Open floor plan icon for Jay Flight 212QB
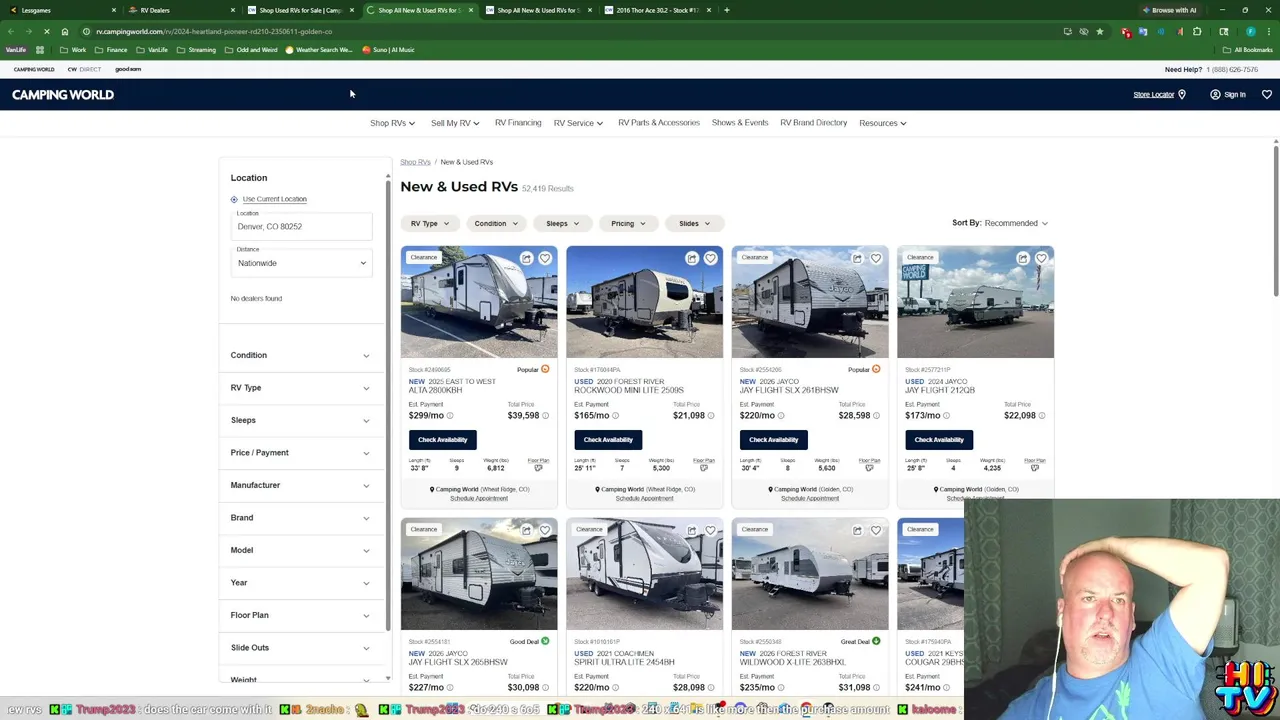1280x720 pixels. tap(1035, 468)
